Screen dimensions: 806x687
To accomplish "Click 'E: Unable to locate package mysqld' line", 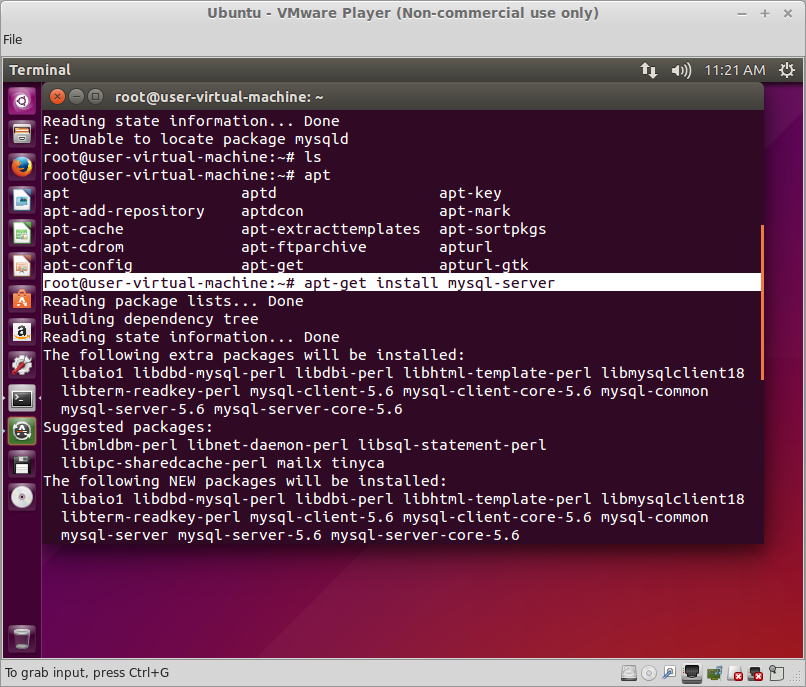I will (x=196, y=139).
